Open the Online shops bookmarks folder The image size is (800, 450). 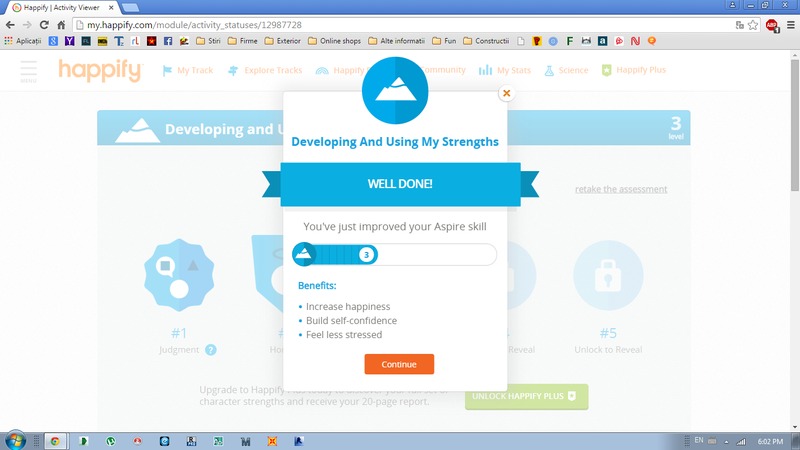coord(334,41)
